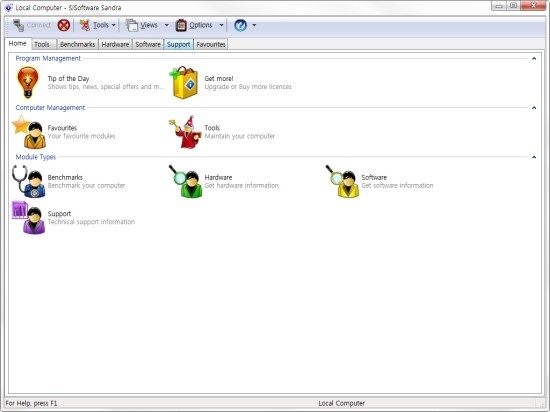Expand the Options dropdown arrow

pyautogui.click(x=221, y=25)
